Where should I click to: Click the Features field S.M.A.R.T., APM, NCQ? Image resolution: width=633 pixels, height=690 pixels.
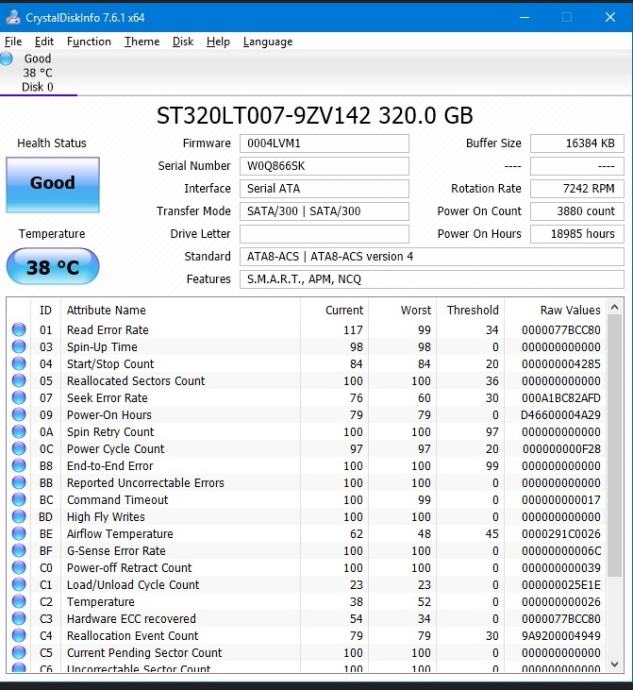pos(432,279)
